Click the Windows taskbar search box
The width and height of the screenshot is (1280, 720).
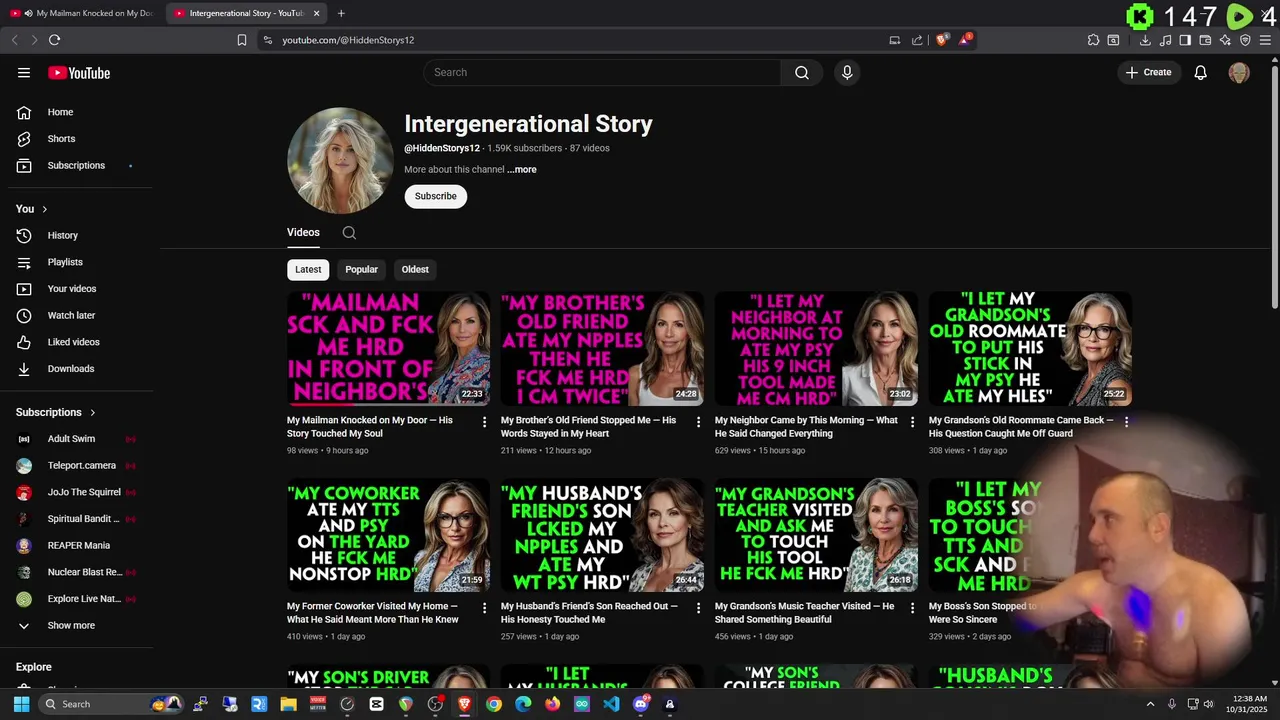click(x=112, y=704)
